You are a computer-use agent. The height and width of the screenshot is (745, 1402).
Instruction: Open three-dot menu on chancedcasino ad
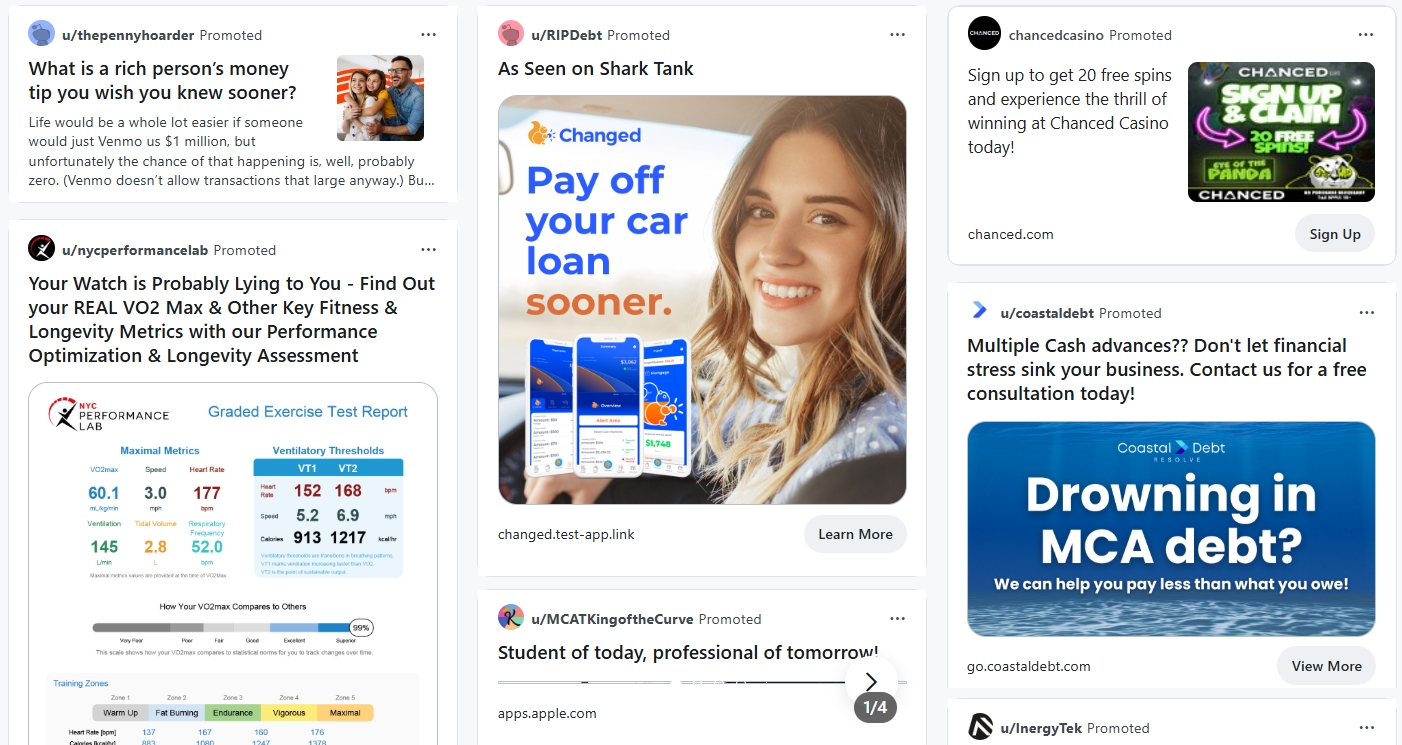point(1366,34)
